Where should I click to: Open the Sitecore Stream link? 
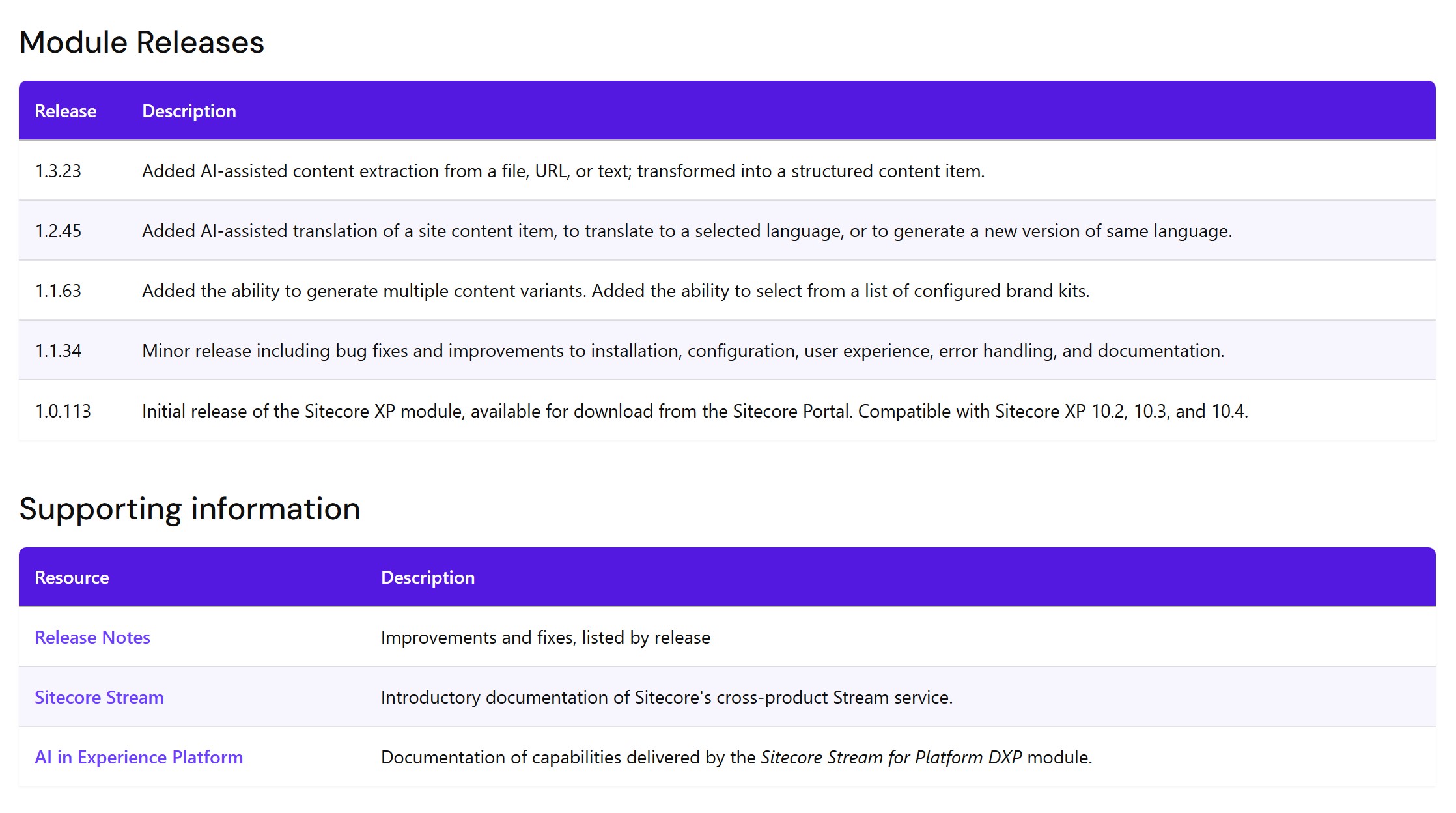(99, 697)
